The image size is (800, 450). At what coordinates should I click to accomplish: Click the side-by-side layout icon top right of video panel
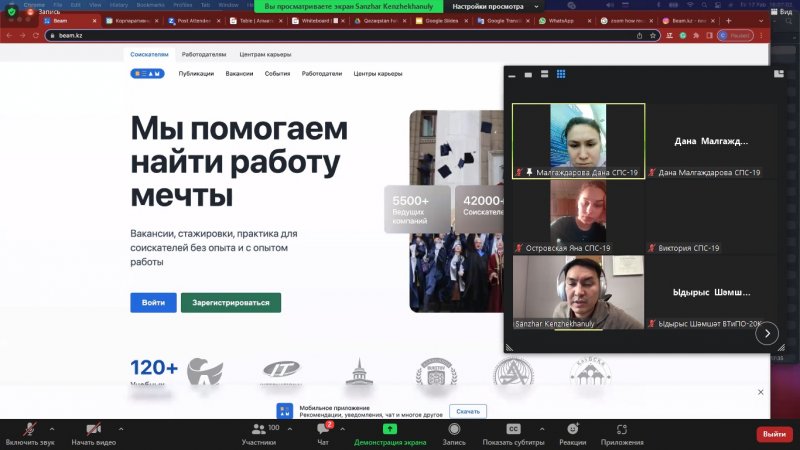tap(779, 74)
